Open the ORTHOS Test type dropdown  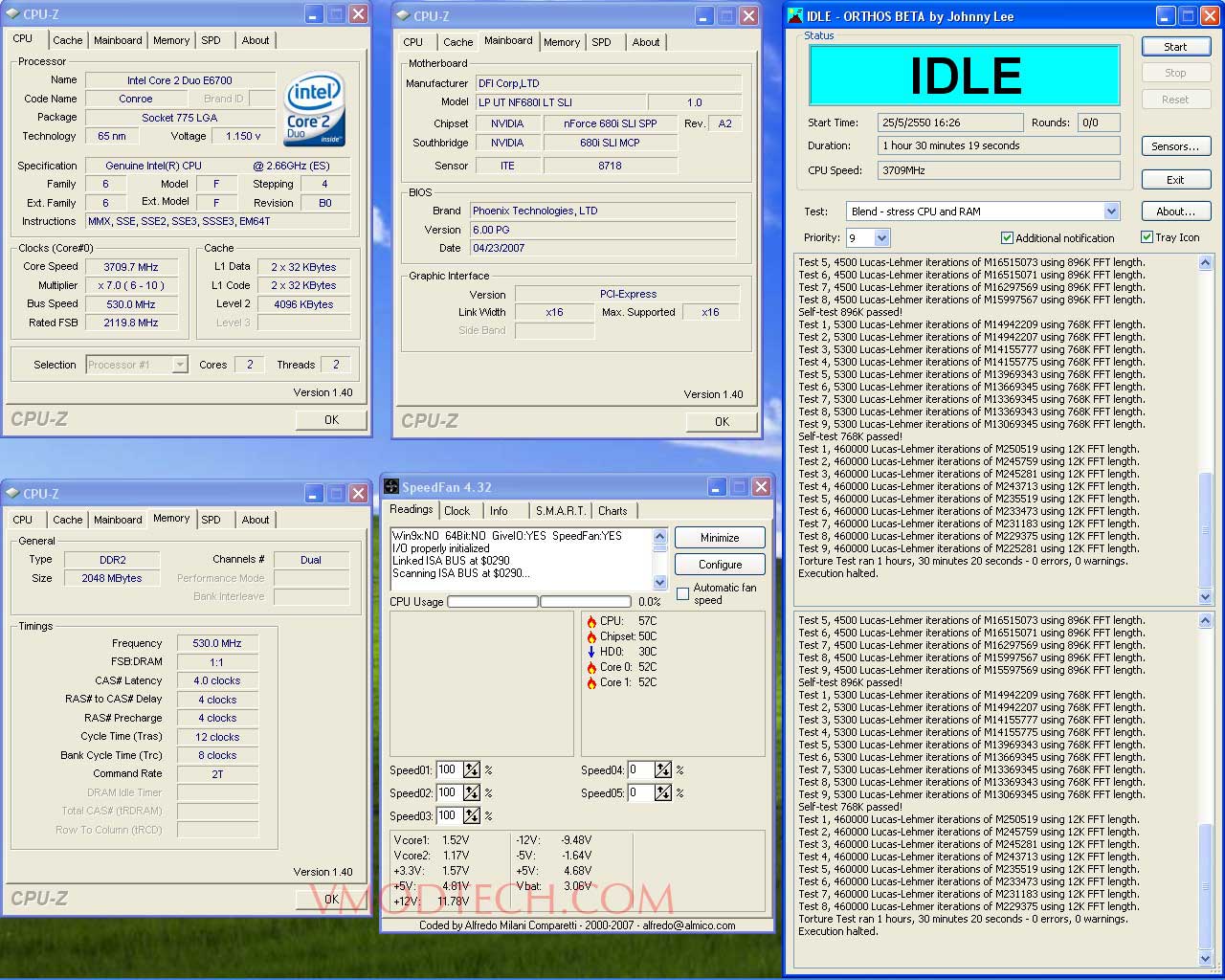(x=1111, y=212)
